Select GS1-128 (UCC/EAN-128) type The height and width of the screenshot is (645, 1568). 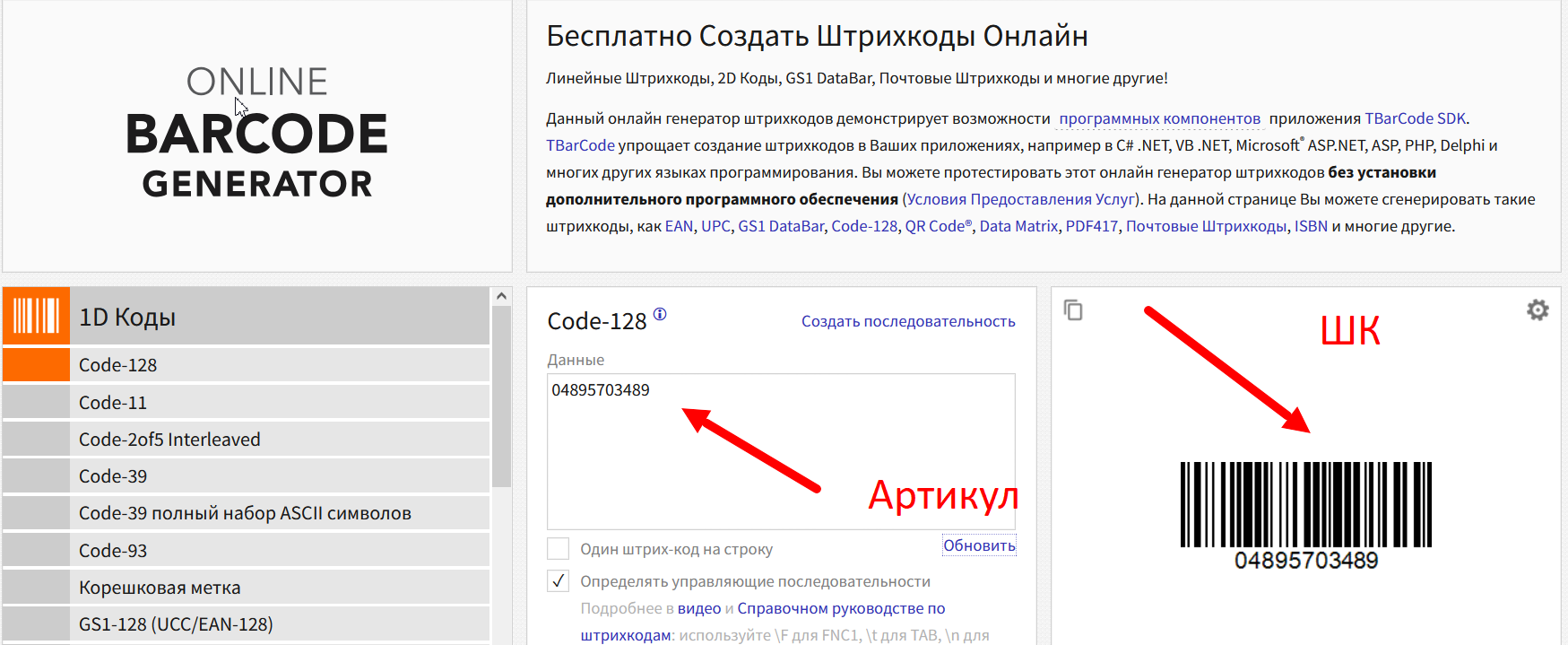coord(176,624)
